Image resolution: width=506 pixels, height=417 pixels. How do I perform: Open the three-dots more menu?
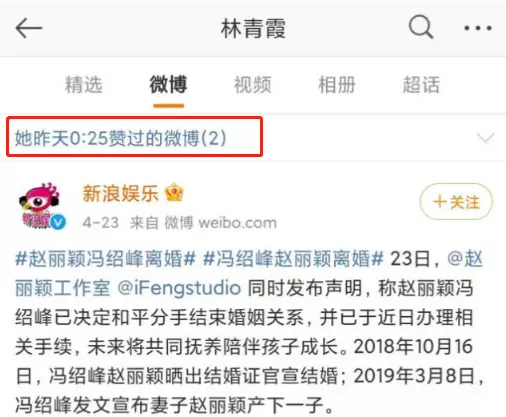(x=478, y=28)
